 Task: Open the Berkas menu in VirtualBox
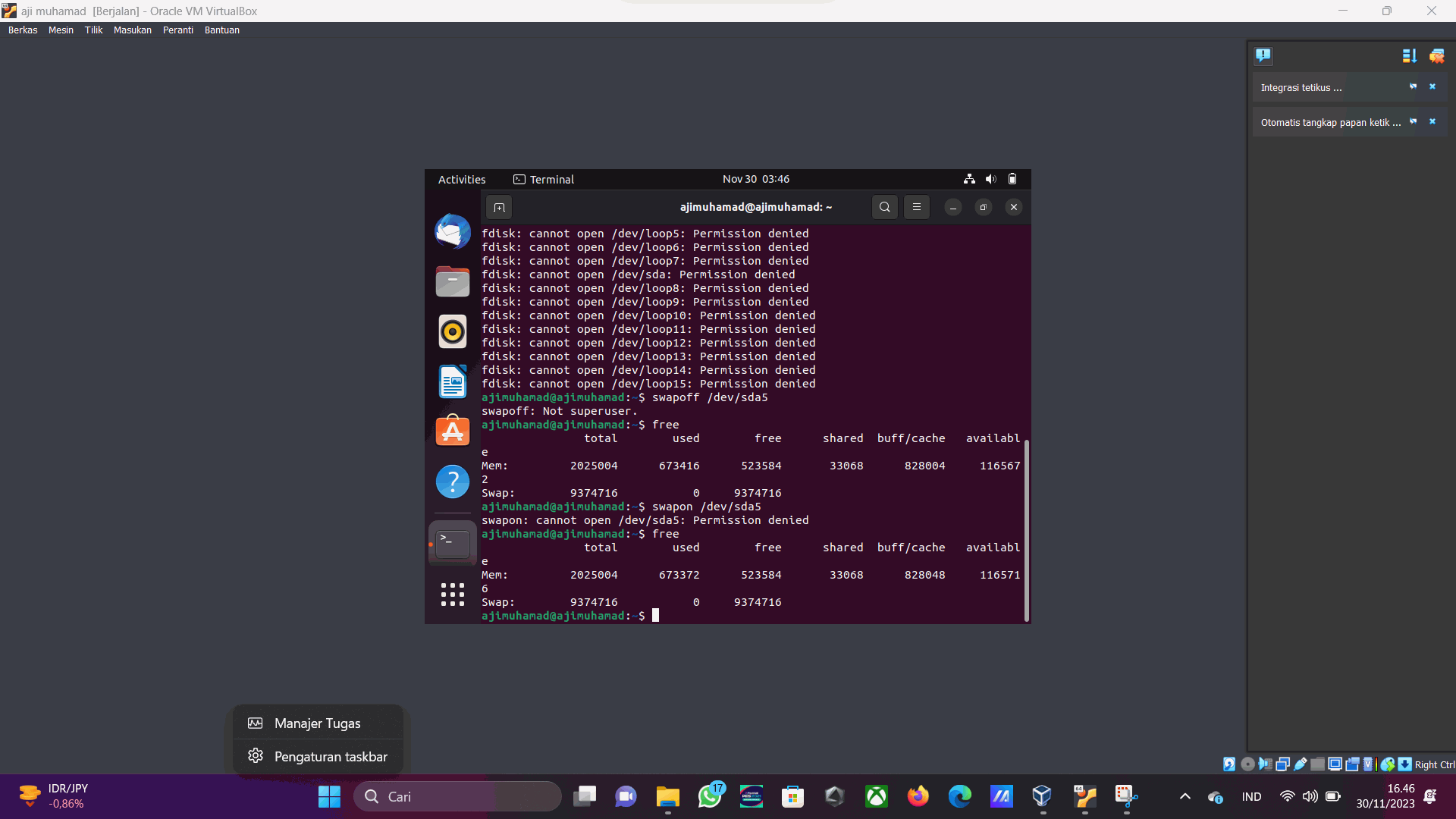pos(23,30)
